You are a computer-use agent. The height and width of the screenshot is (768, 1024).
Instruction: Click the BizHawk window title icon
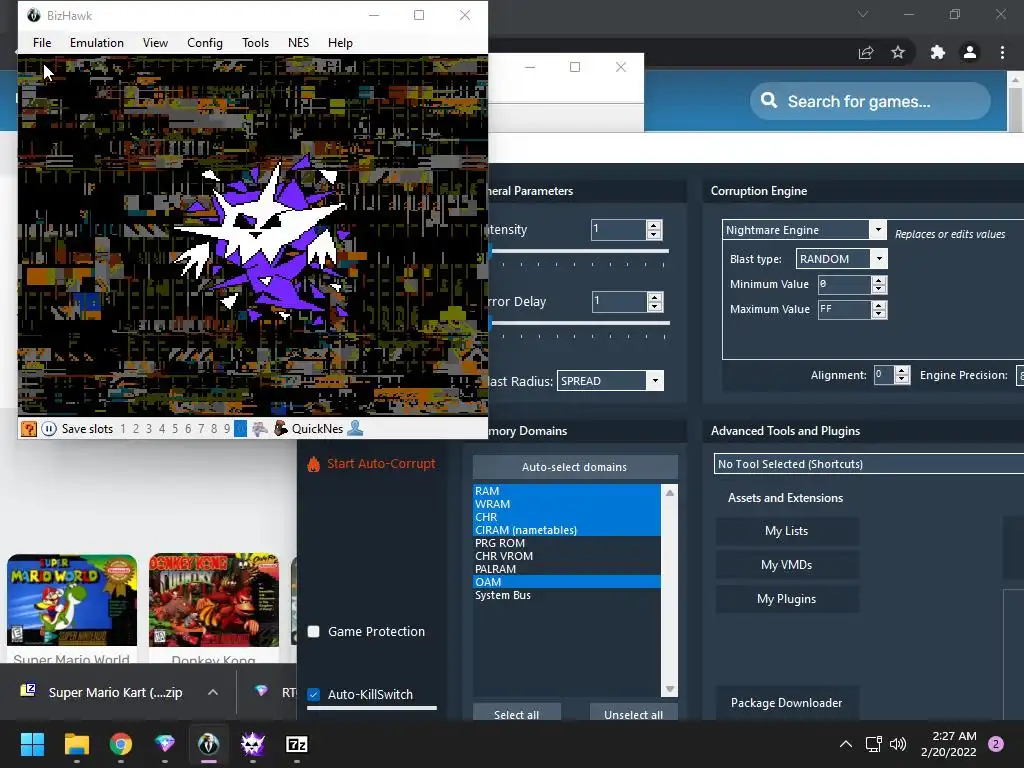(33, 15)
